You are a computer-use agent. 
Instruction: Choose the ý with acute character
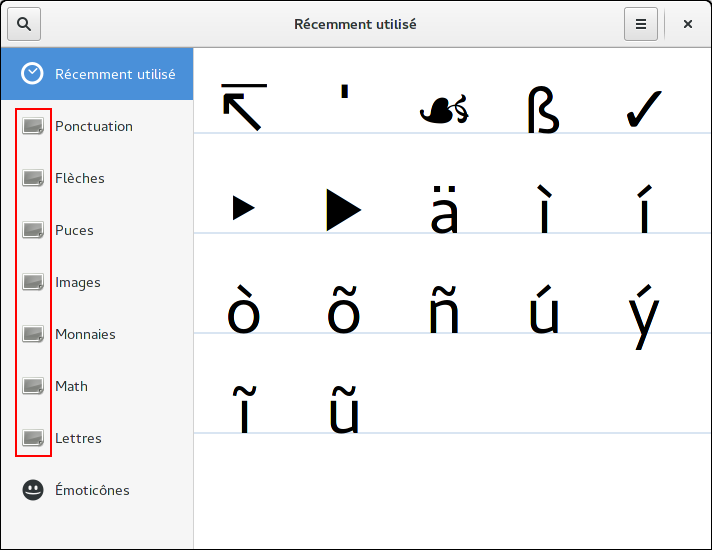(643, 310)
